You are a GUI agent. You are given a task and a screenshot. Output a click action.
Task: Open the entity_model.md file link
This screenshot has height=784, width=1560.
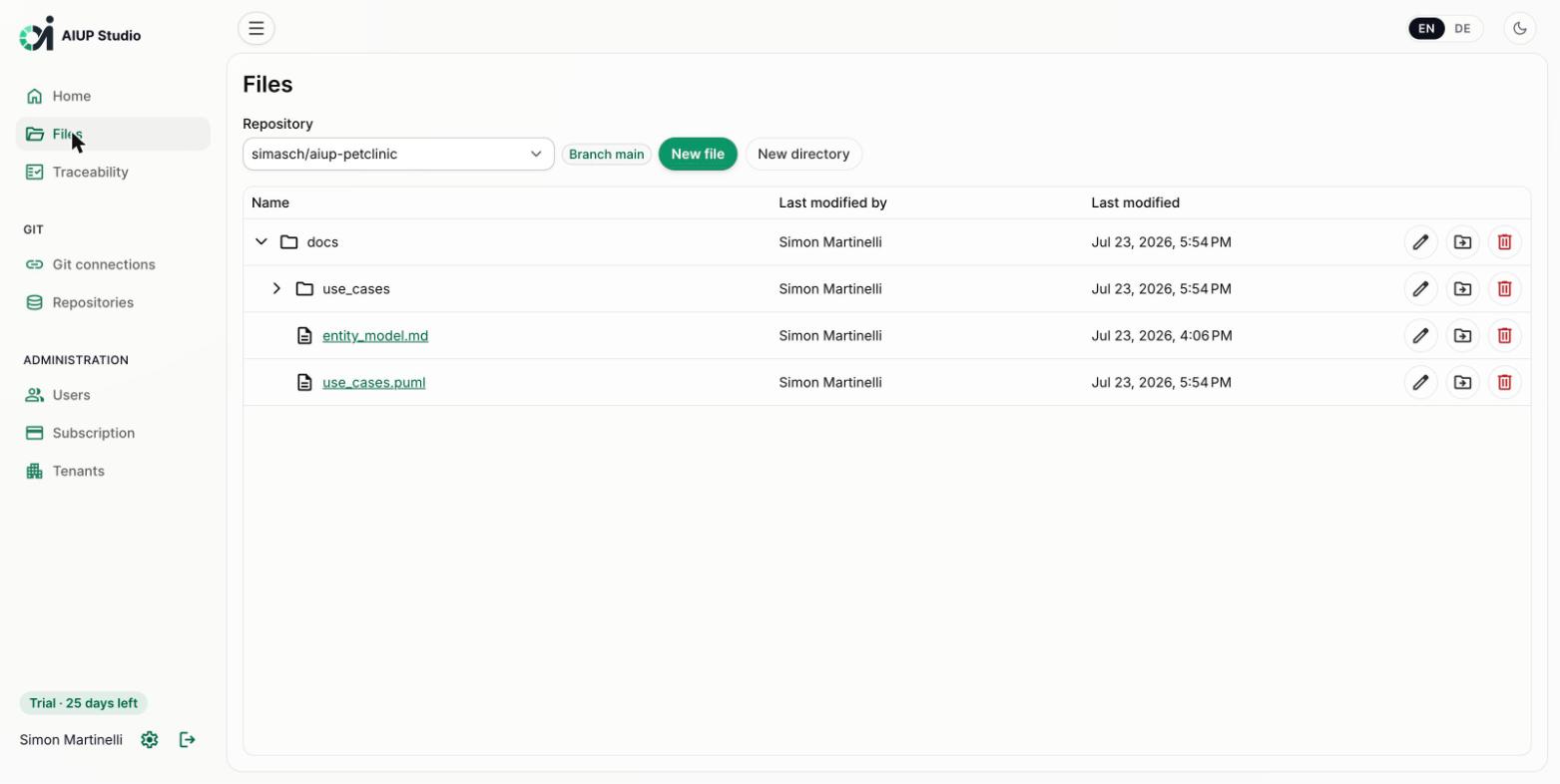click(375, 336)
